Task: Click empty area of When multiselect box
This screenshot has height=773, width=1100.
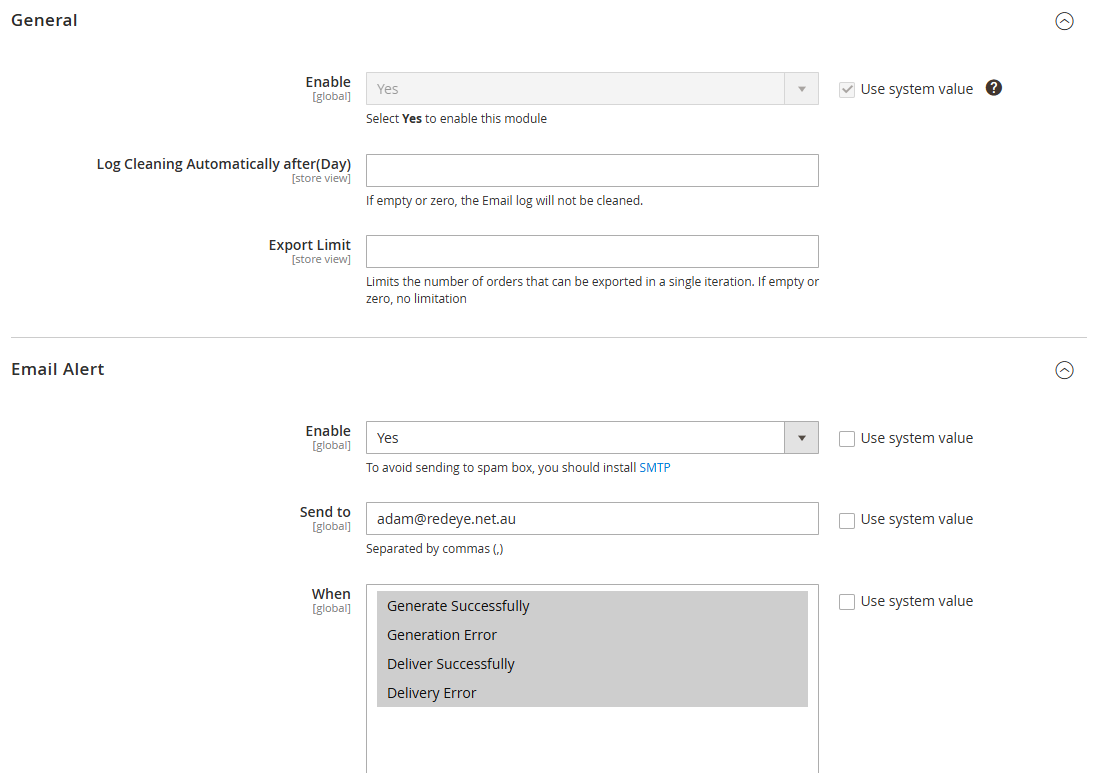Action: coord(592,740)
